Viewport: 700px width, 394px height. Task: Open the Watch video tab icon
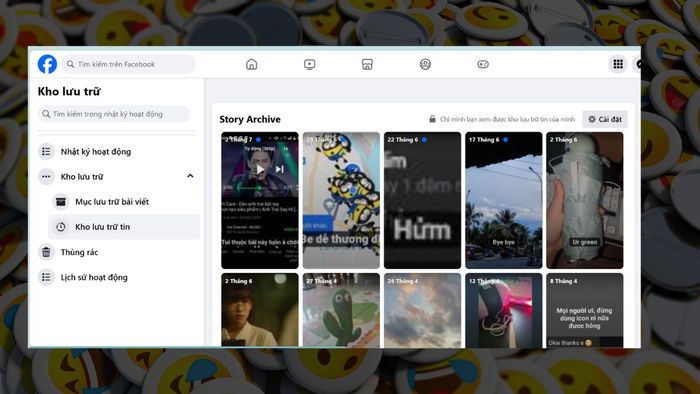click(x=309, y=64)
